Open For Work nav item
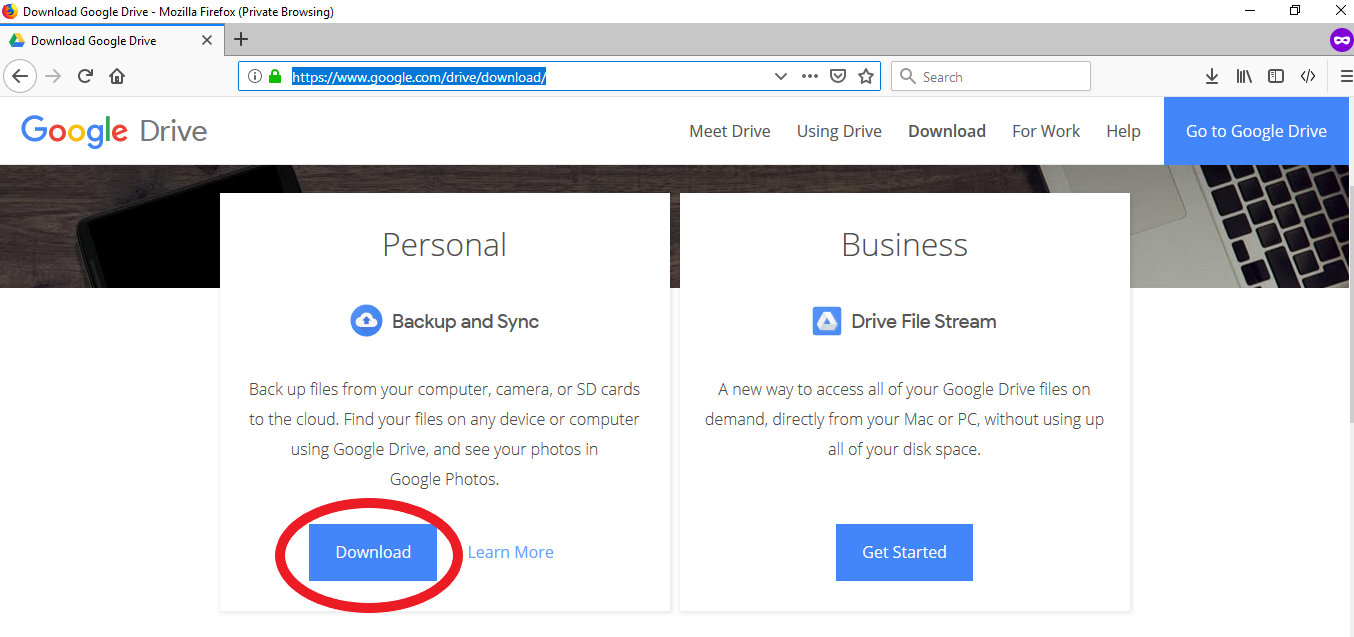1354x637 pixels. click(1046, 131)
